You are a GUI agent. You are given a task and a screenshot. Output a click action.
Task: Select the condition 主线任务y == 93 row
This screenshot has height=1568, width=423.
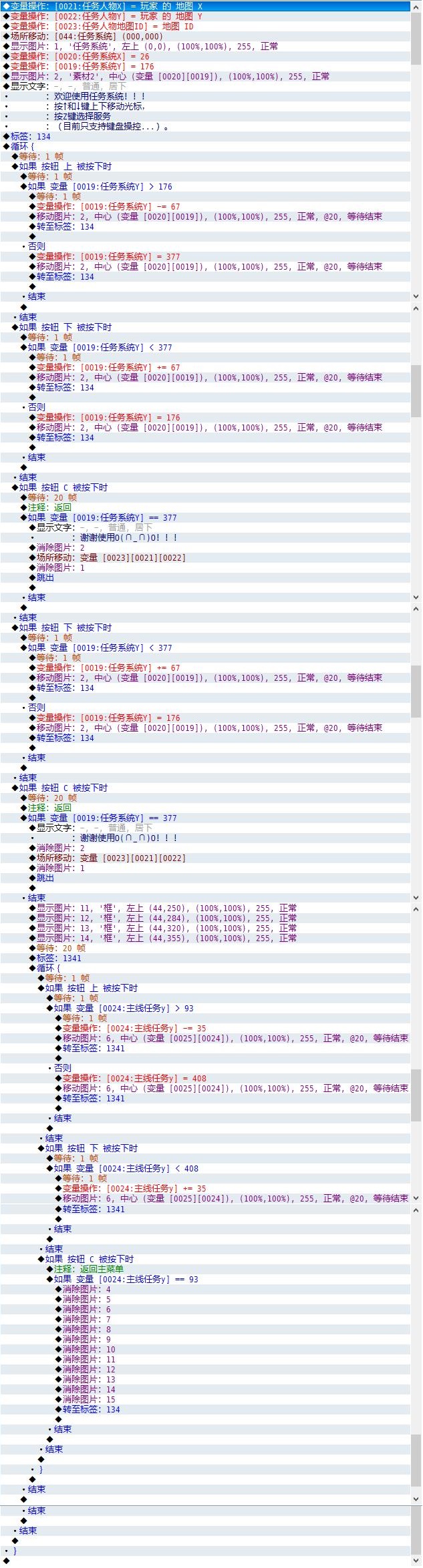[x=205, y=1279]
